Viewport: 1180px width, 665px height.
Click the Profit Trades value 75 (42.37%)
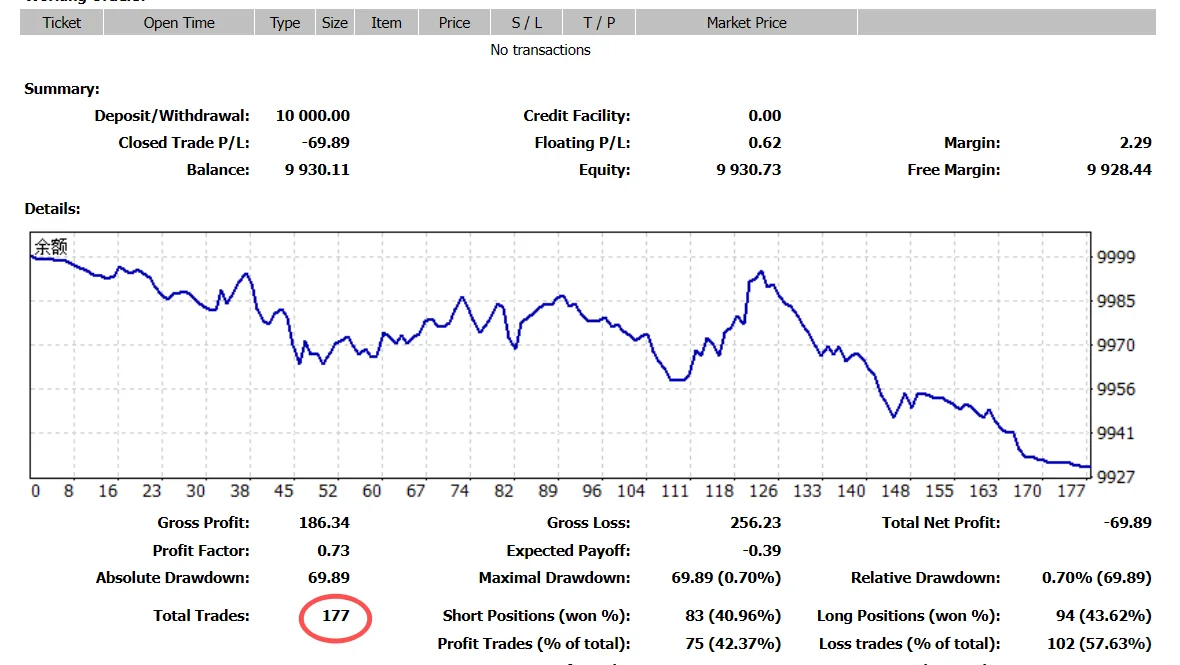pyautogui.click(x=733, y=644)
